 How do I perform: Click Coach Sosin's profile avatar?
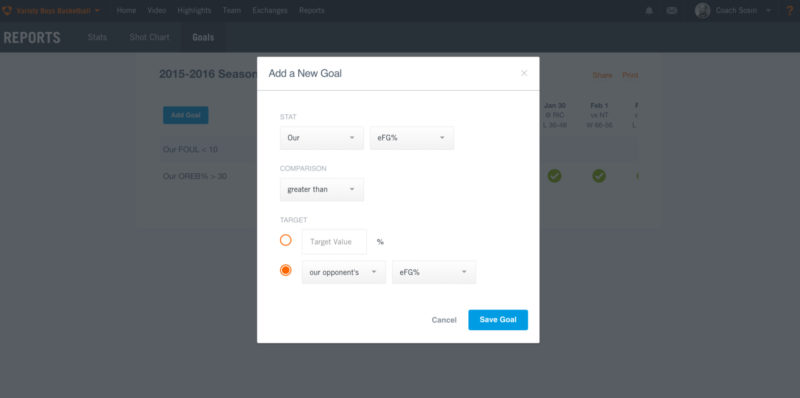pos(703,11)
